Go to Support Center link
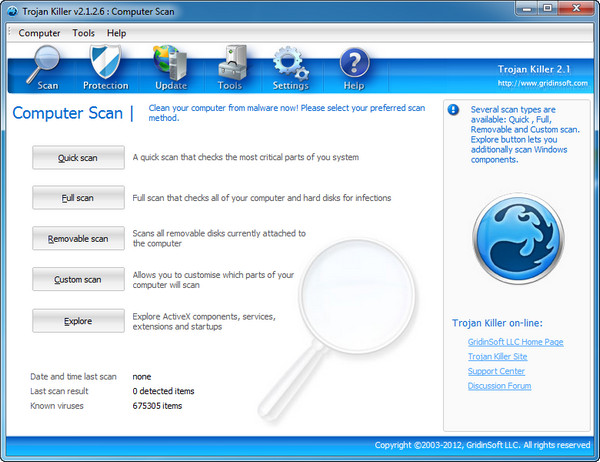600x462 pixels. (x=496, y=371)
